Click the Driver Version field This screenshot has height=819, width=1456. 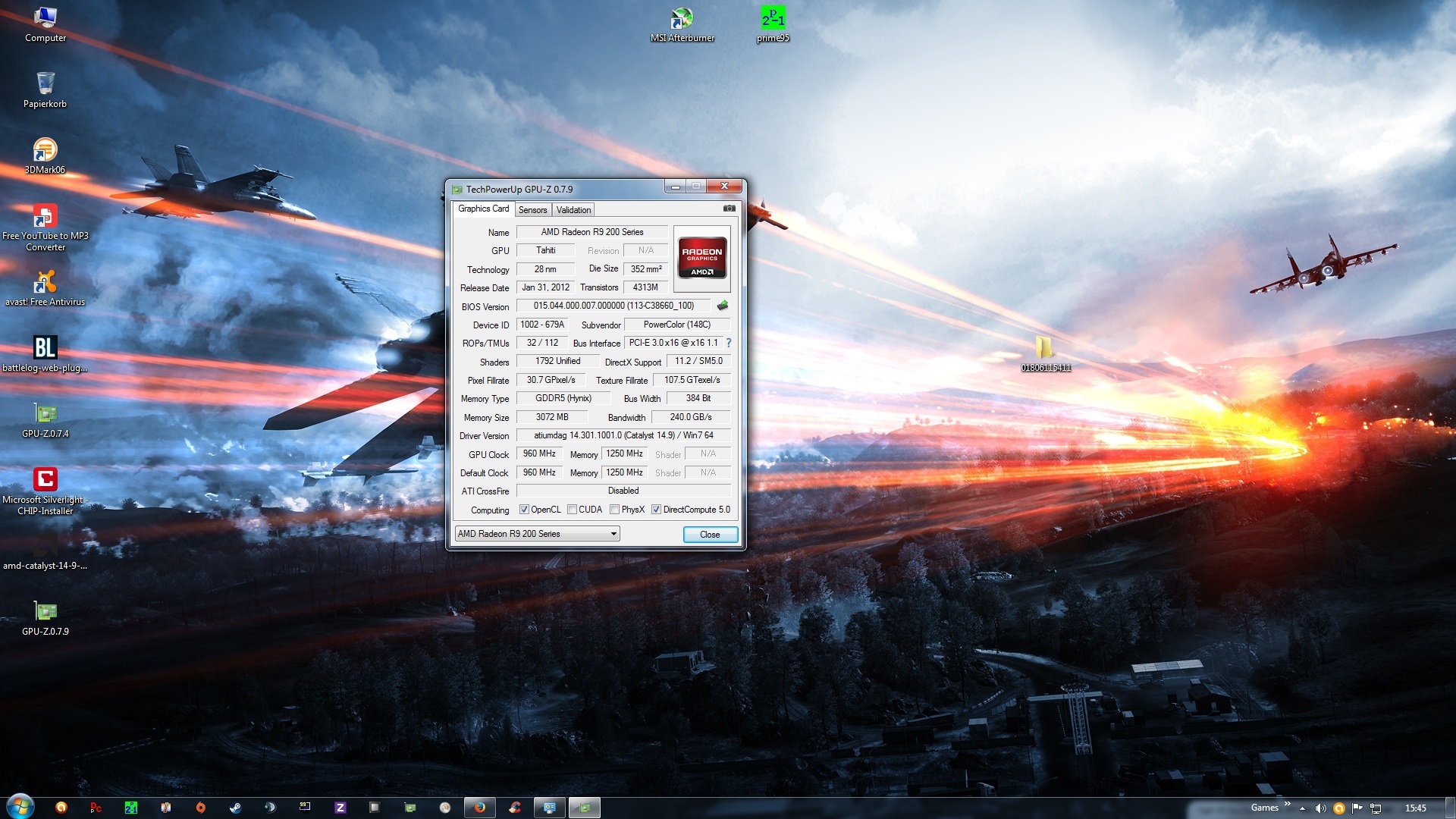[x=623, y=435]
